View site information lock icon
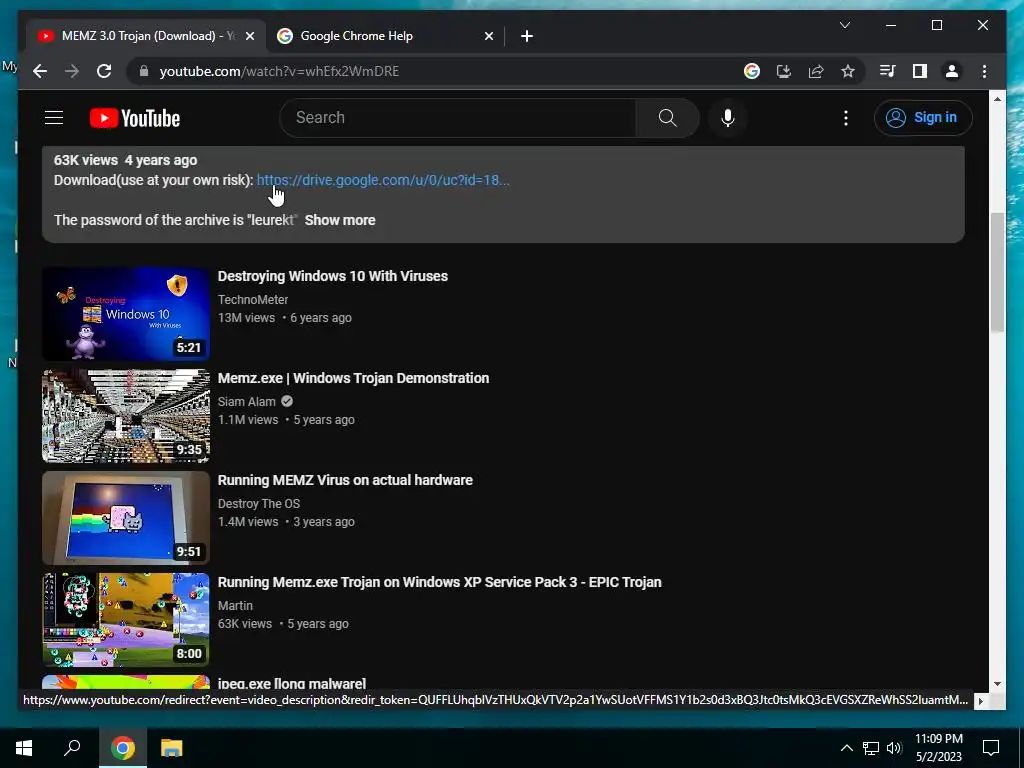1024x768 pixels. (x=144, y=71)
